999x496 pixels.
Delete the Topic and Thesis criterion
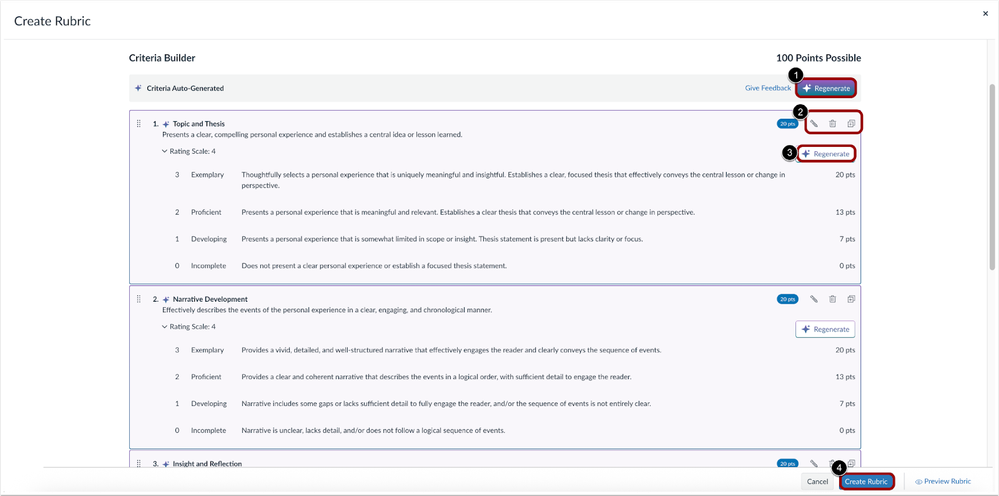click(x=832, y=124)
